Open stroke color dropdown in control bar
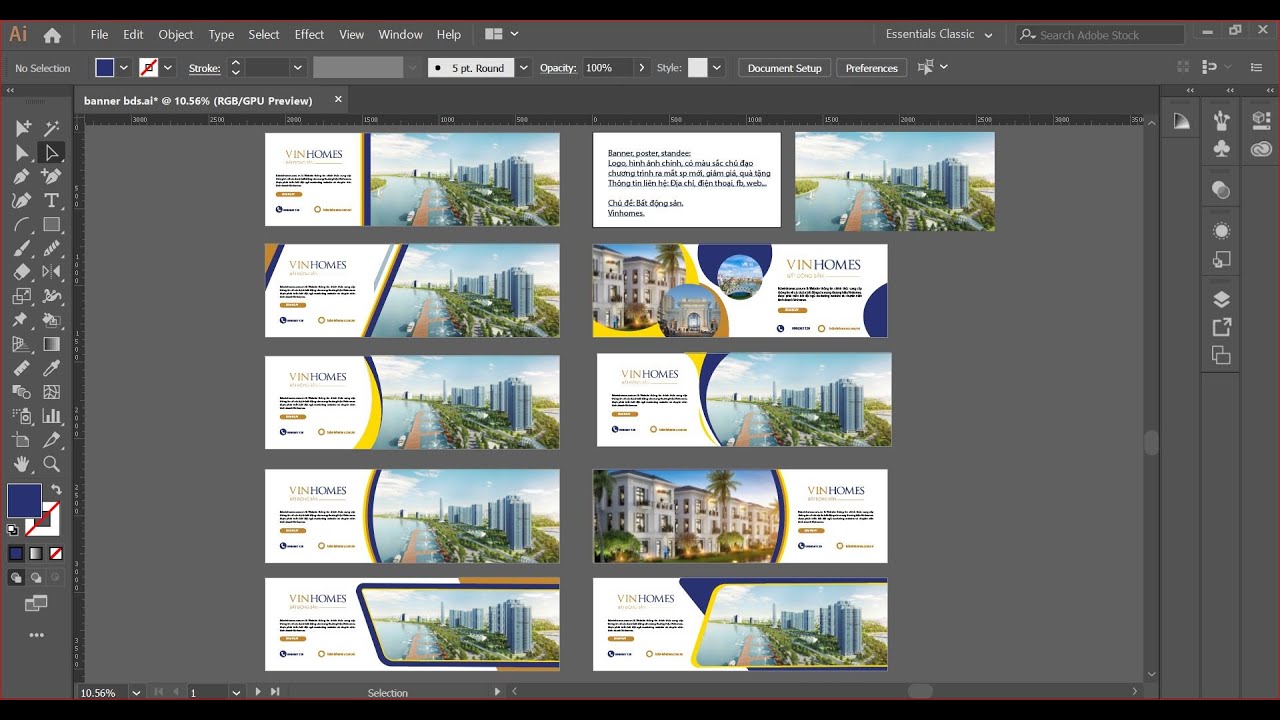Screen dimensions: 1280x720 point(168,68)
